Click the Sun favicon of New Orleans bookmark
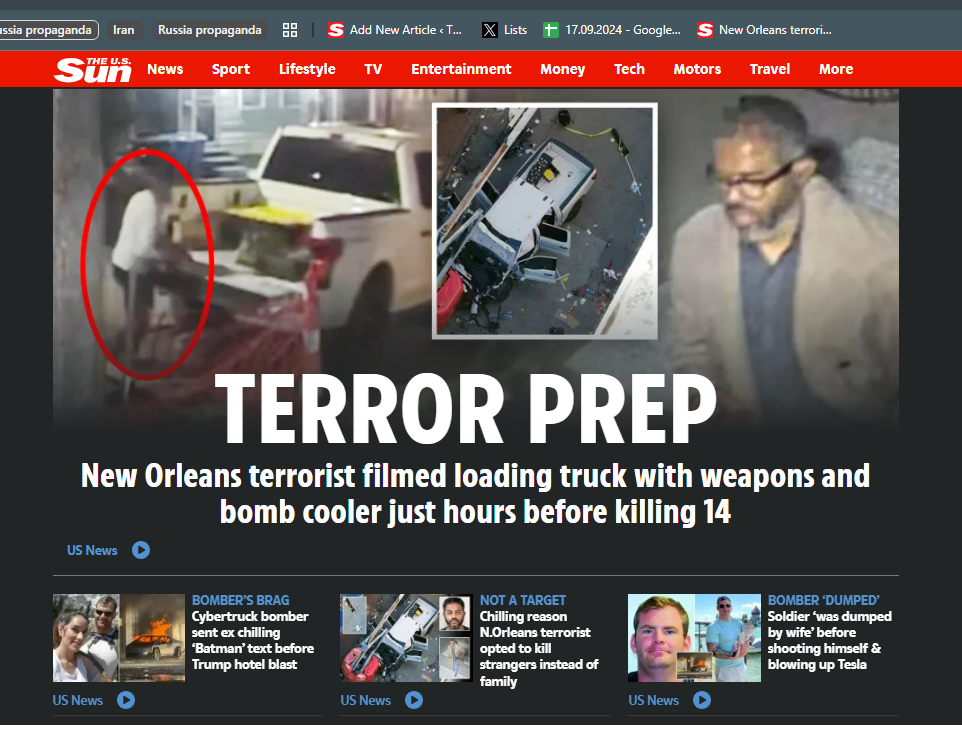962x730 pixels. point(705,30)
